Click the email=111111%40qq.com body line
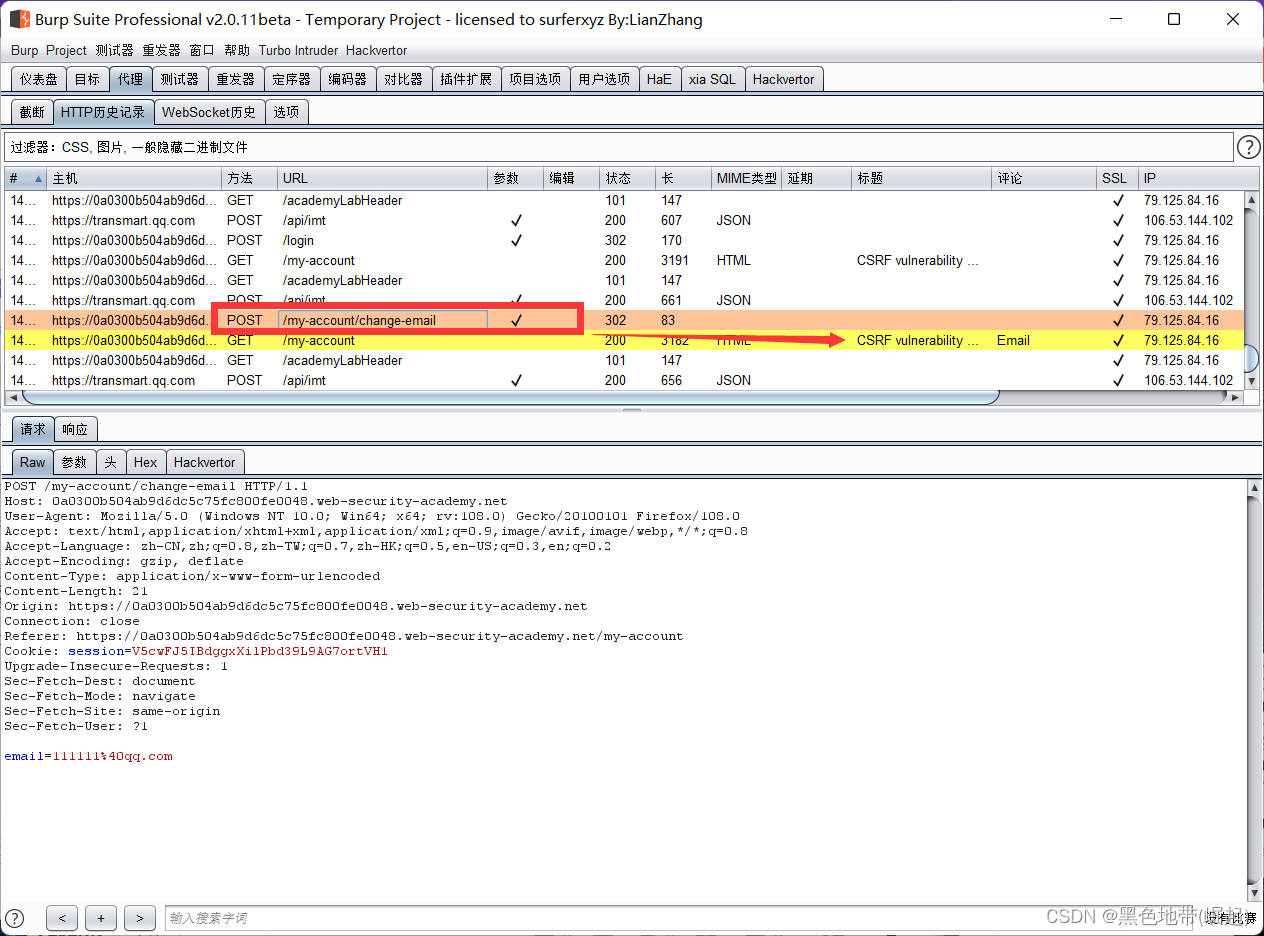The width and height of the screenshot is (1264, 936). pos(88,756)
